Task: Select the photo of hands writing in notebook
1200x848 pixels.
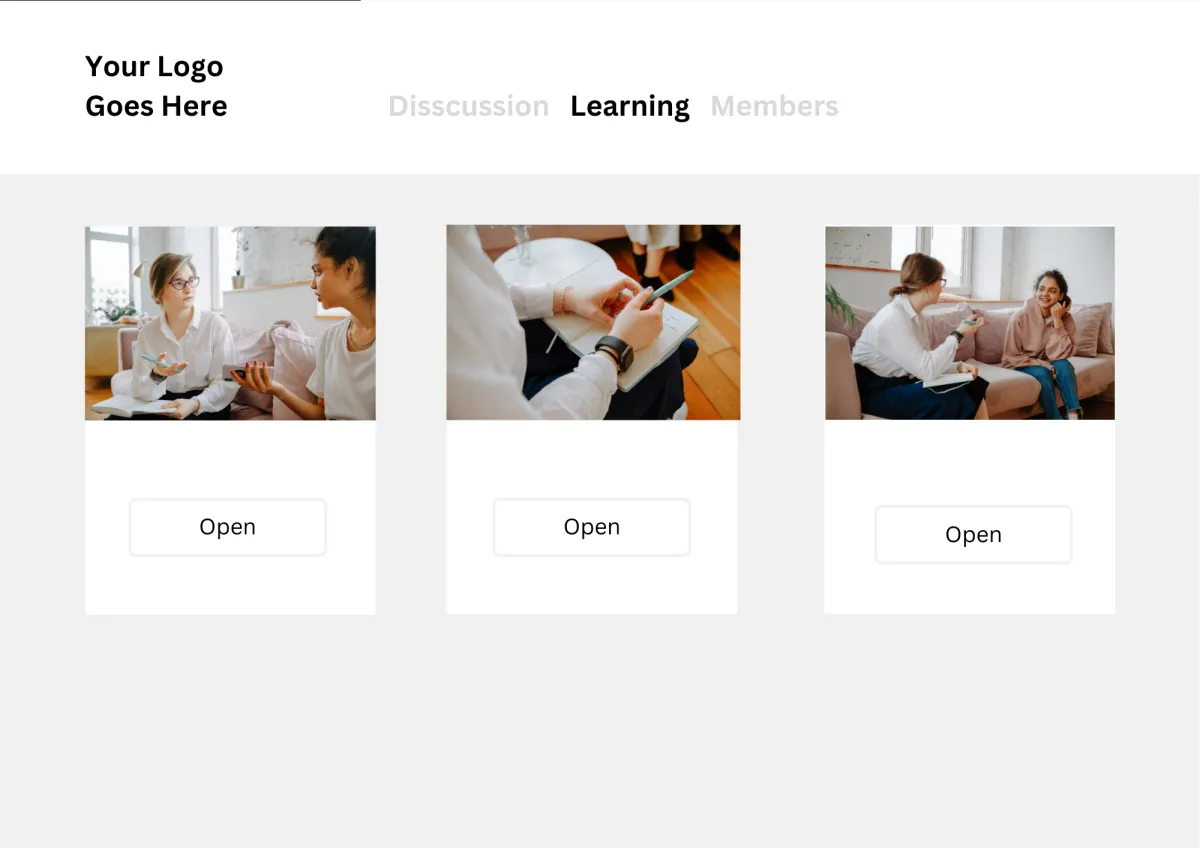Action: pyautogui.click(x=593, y=322)
